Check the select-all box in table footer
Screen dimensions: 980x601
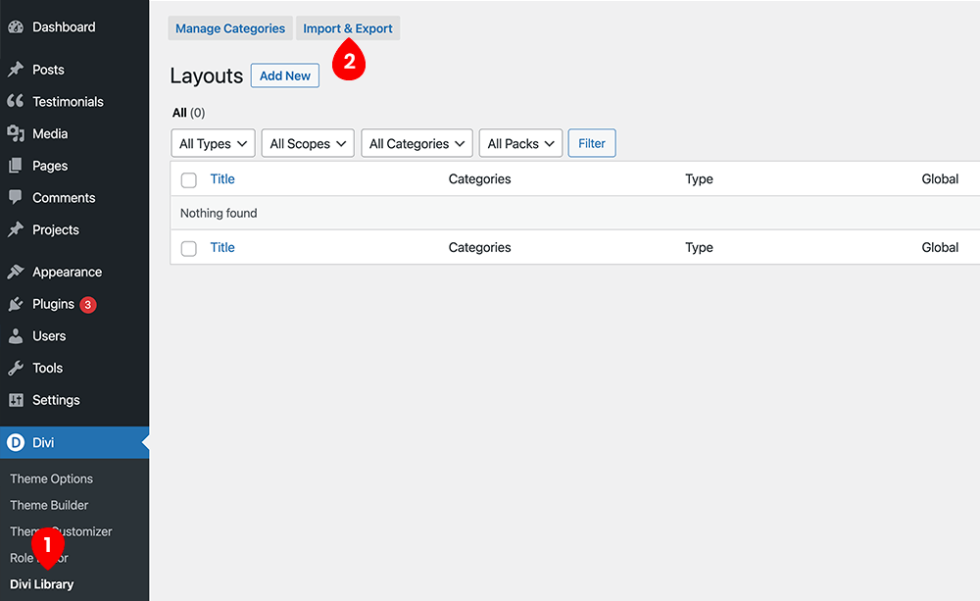189,248
